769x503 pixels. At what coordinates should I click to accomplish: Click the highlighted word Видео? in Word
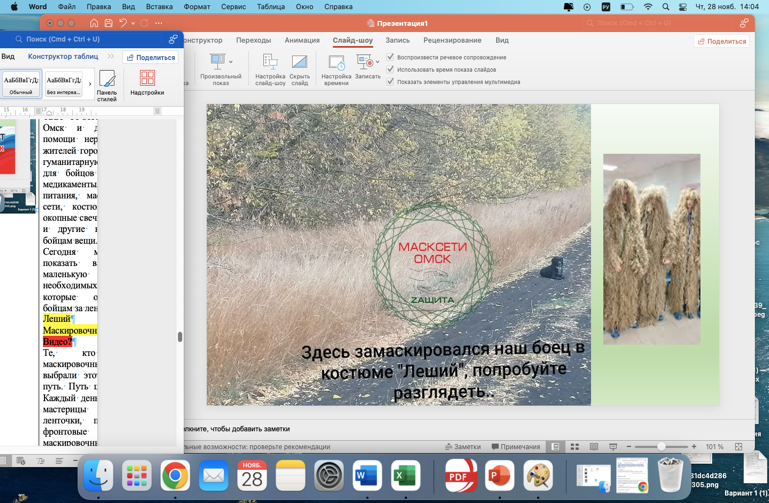click(x=57, y=342)
